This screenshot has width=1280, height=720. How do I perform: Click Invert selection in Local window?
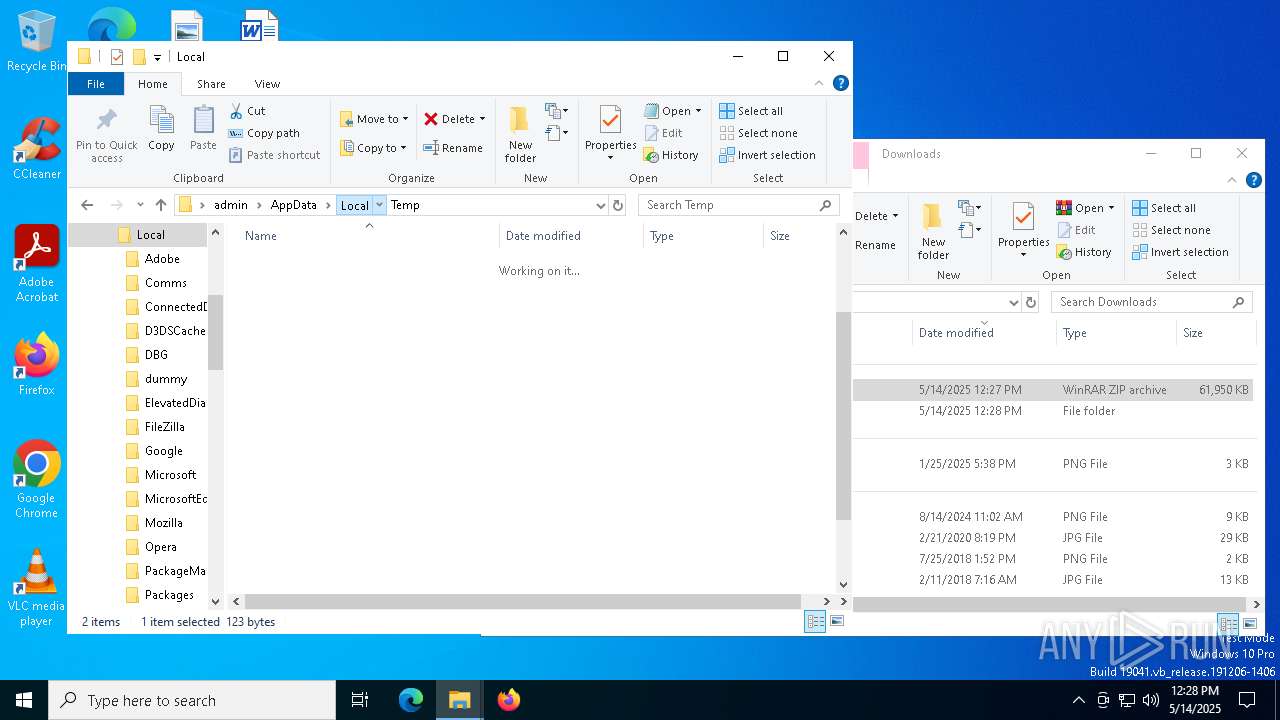click(x=767, y=155)
